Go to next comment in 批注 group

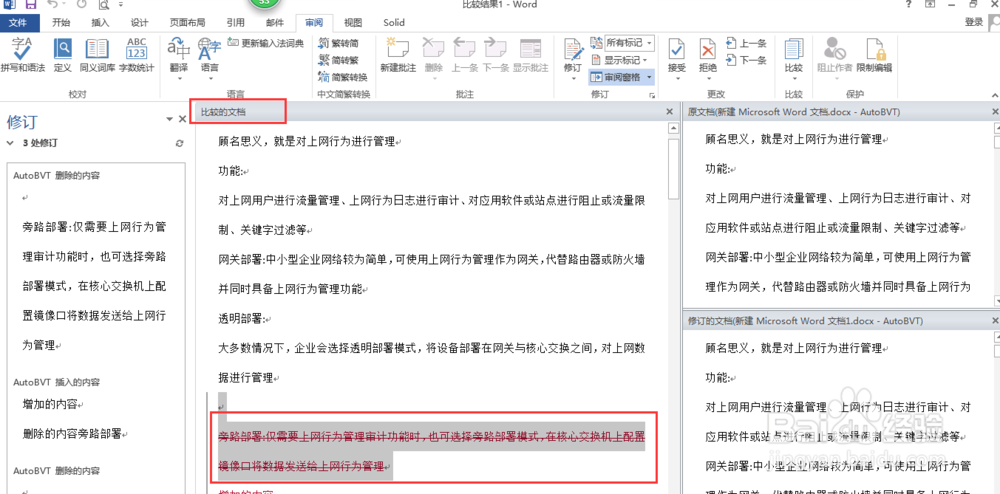point(495,55)
